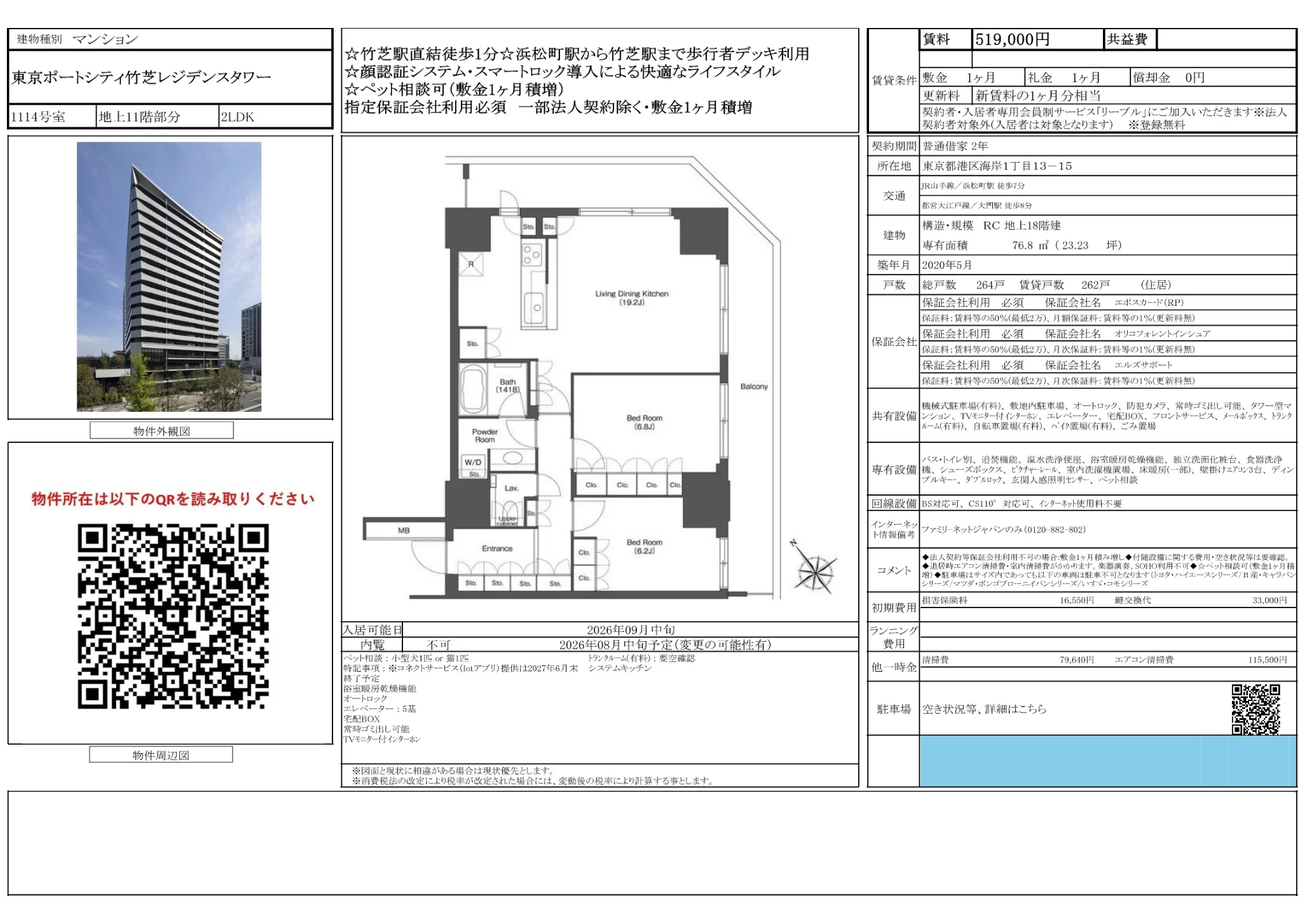This screenshot has height=924, width=1307.
Task: Click the 都営大江戸線 大門駅 access line
Action: click(x=976, y=206)
